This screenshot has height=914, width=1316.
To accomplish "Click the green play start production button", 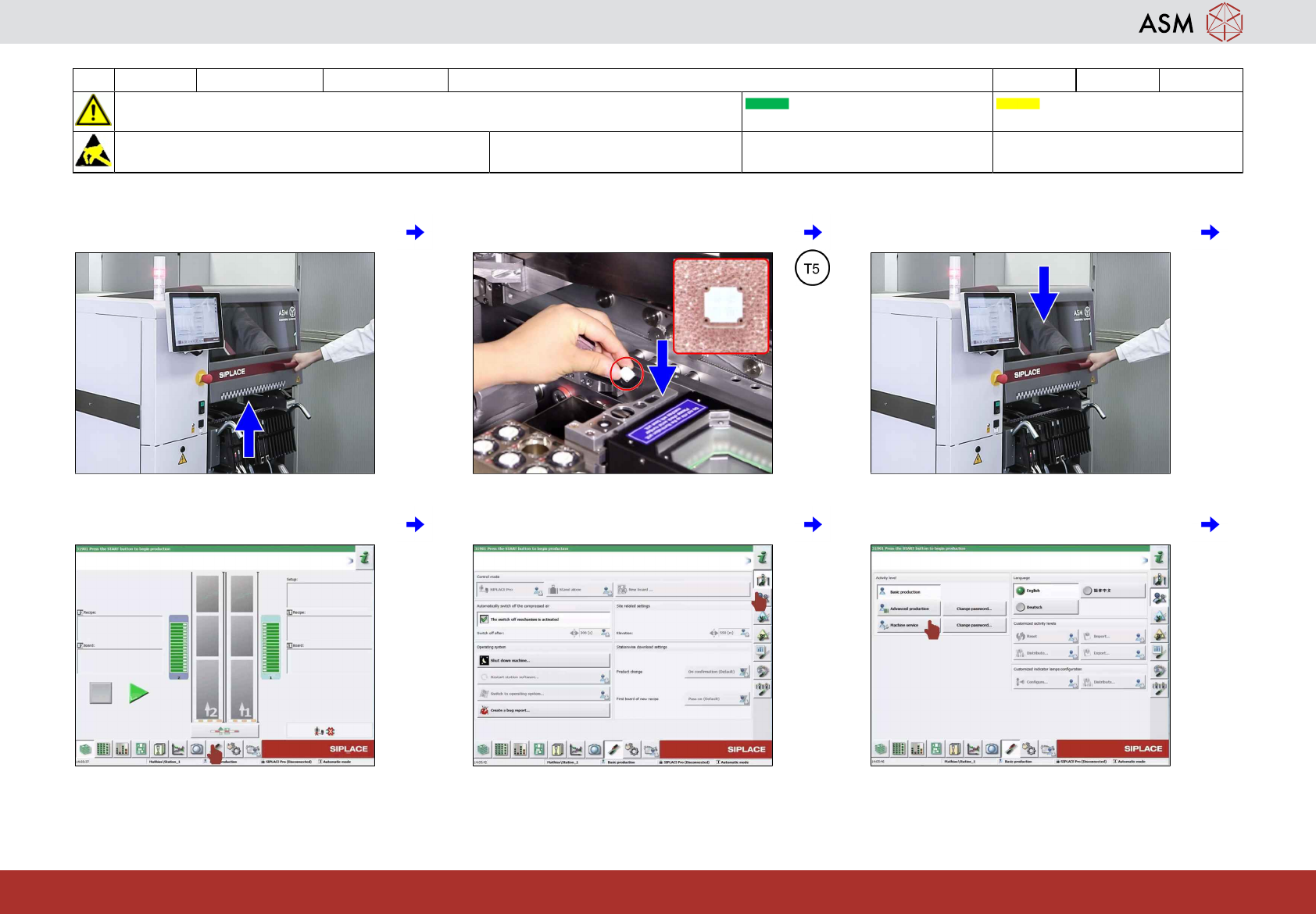I will point(138,693).
